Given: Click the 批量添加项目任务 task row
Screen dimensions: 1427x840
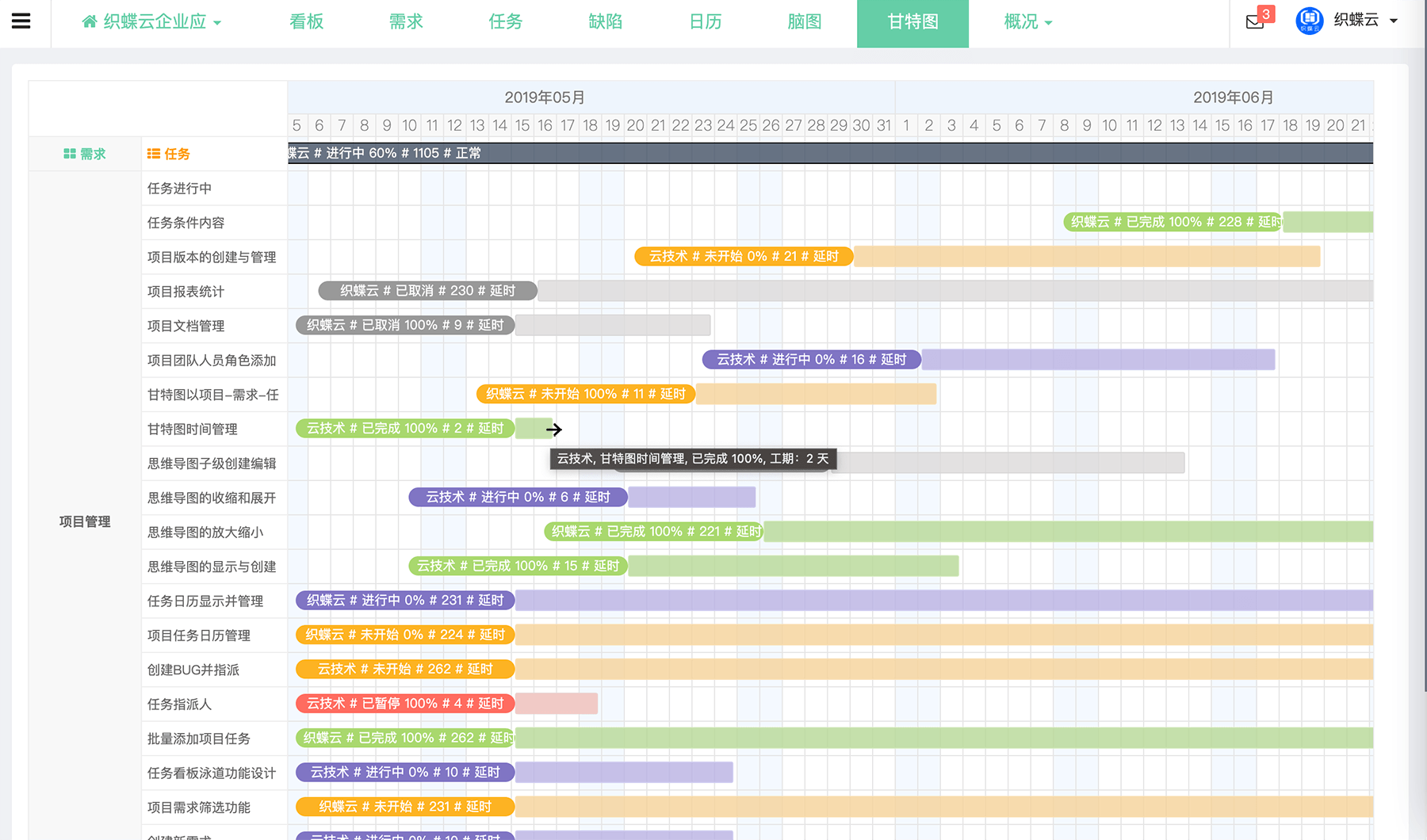Looking at the screenshot, I should pyautogui.click(x=214, y=739).
